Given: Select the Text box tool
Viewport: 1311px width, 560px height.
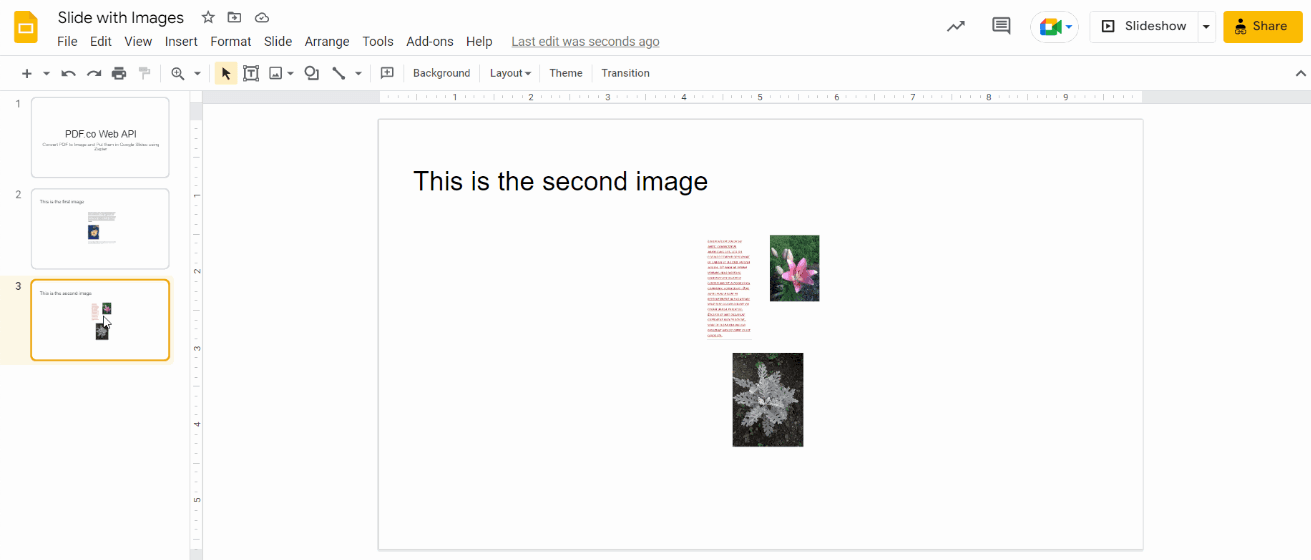Looking at the screenshot, I should [x=251, y=73].
